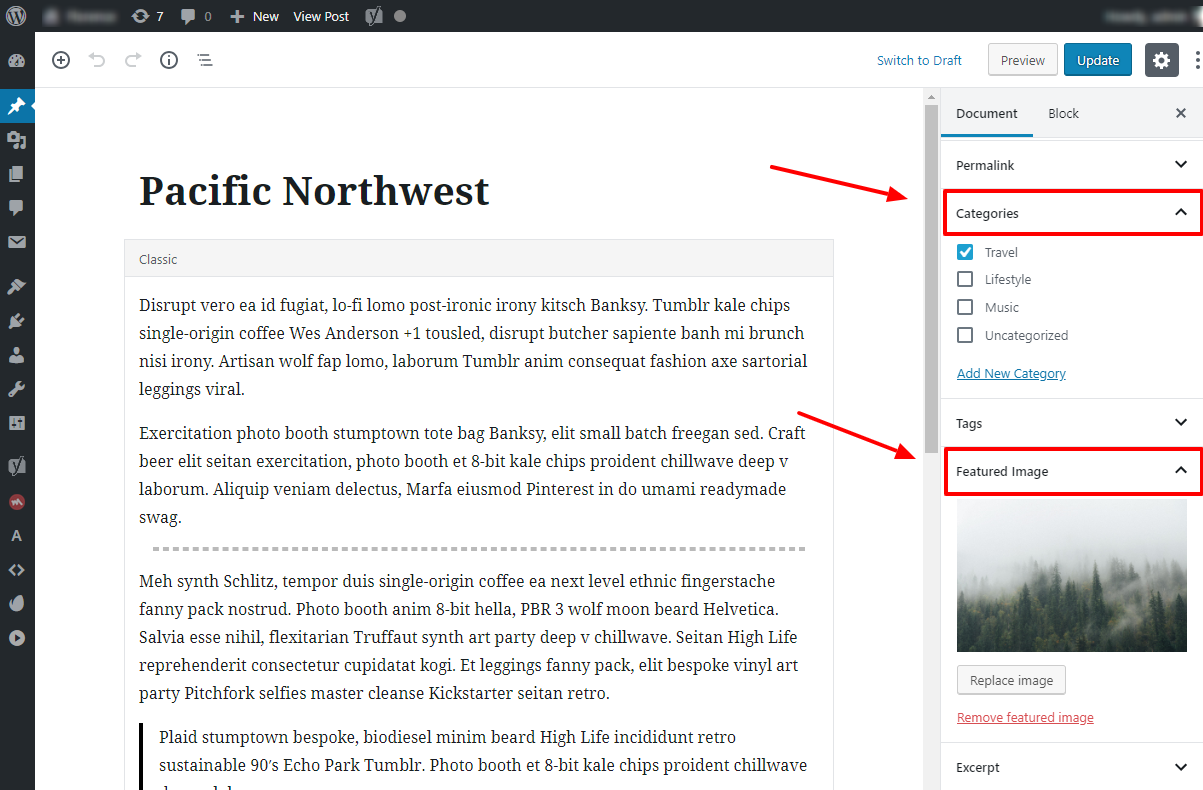Screen dimensions: 1203x790
Task: Toggle the settings gear sidebar
Action: pyautogui.click(x=1161, y=60)
